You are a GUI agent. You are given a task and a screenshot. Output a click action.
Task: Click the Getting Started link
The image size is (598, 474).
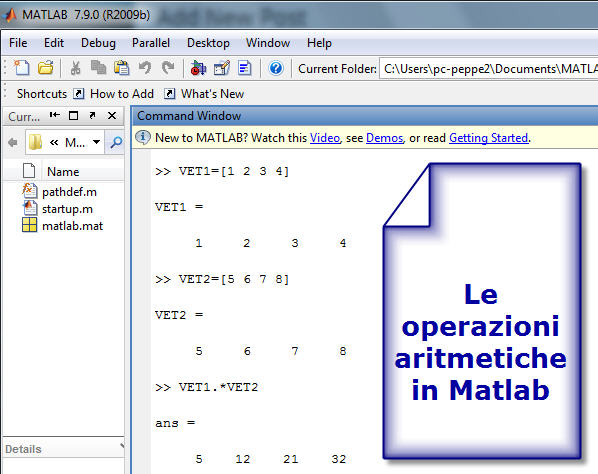coord(488,138)
